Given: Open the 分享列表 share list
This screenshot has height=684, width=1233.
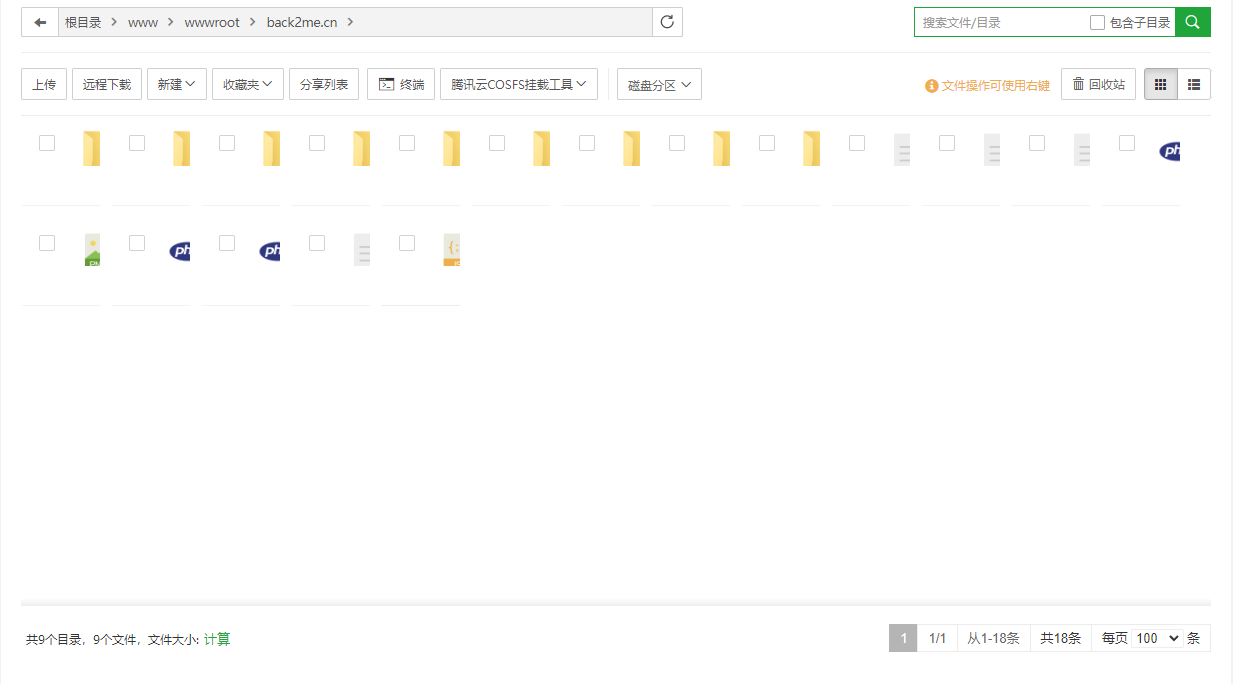Looking at the screenshot, I should click(324, 84).
